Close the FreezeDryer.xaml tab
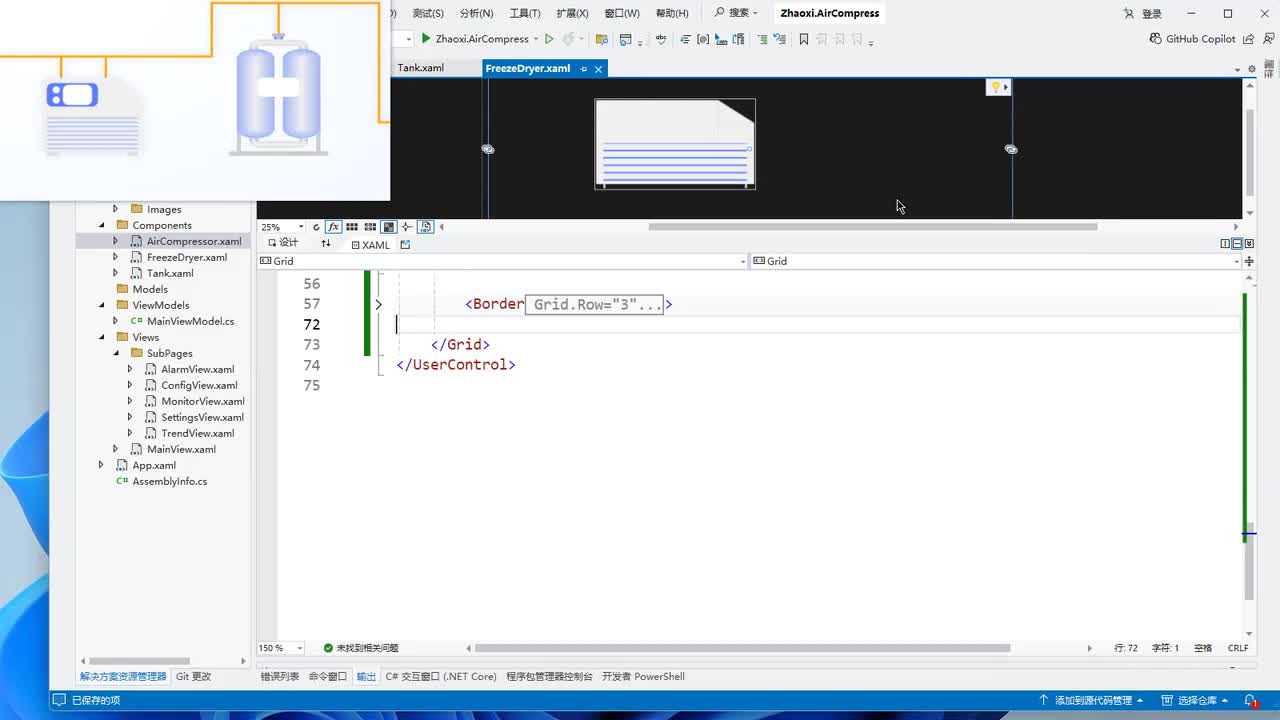The image size is (1280, 720). pyautogui.click(x=599, y=69)
